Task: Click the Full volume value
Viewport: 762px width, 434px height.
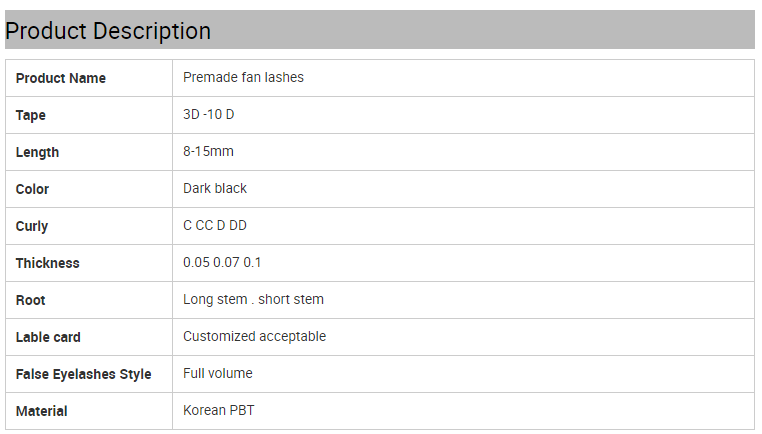Action: 218,373
